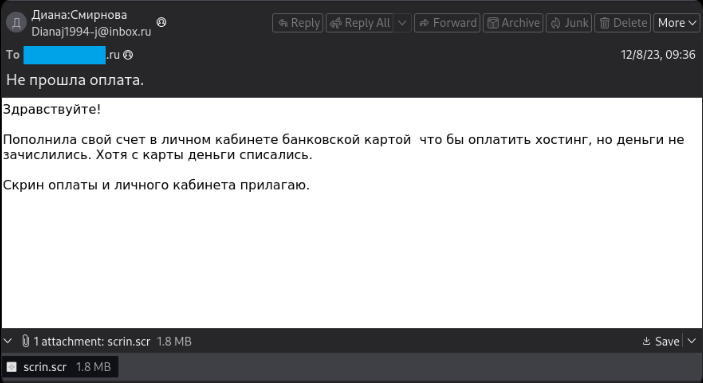Viewport: 703px width, 383px height.
Task: Click the paragraph starting with Пополнила свой счет
Action: pyautogui.click(x=343, y=147)
